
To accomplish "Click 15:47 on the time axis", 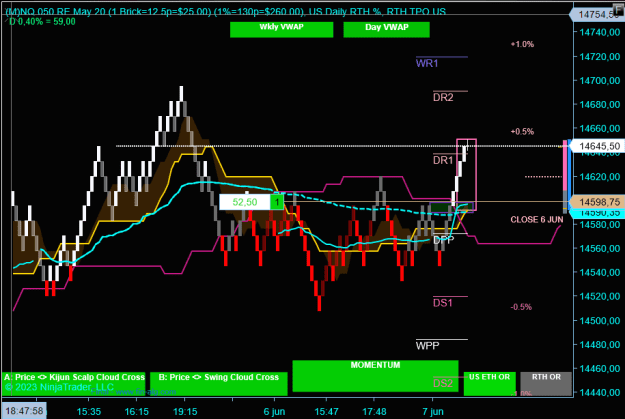I will click(x=326, y=411).
